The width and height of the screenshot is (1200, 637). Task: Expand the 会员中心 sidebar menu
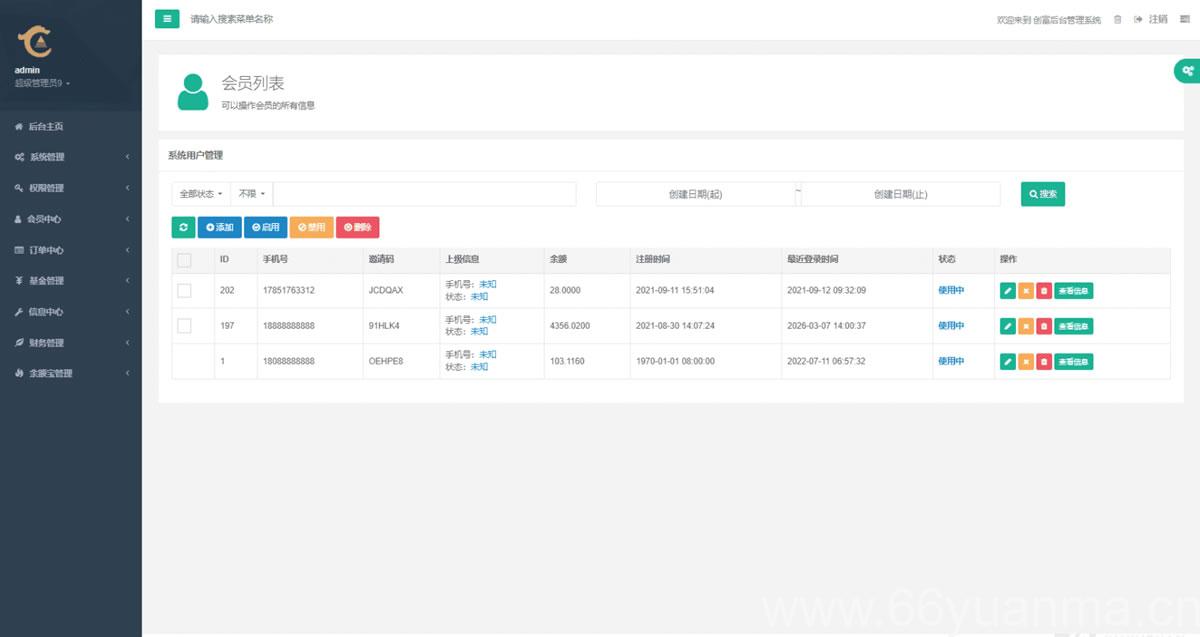coord(71,219)
